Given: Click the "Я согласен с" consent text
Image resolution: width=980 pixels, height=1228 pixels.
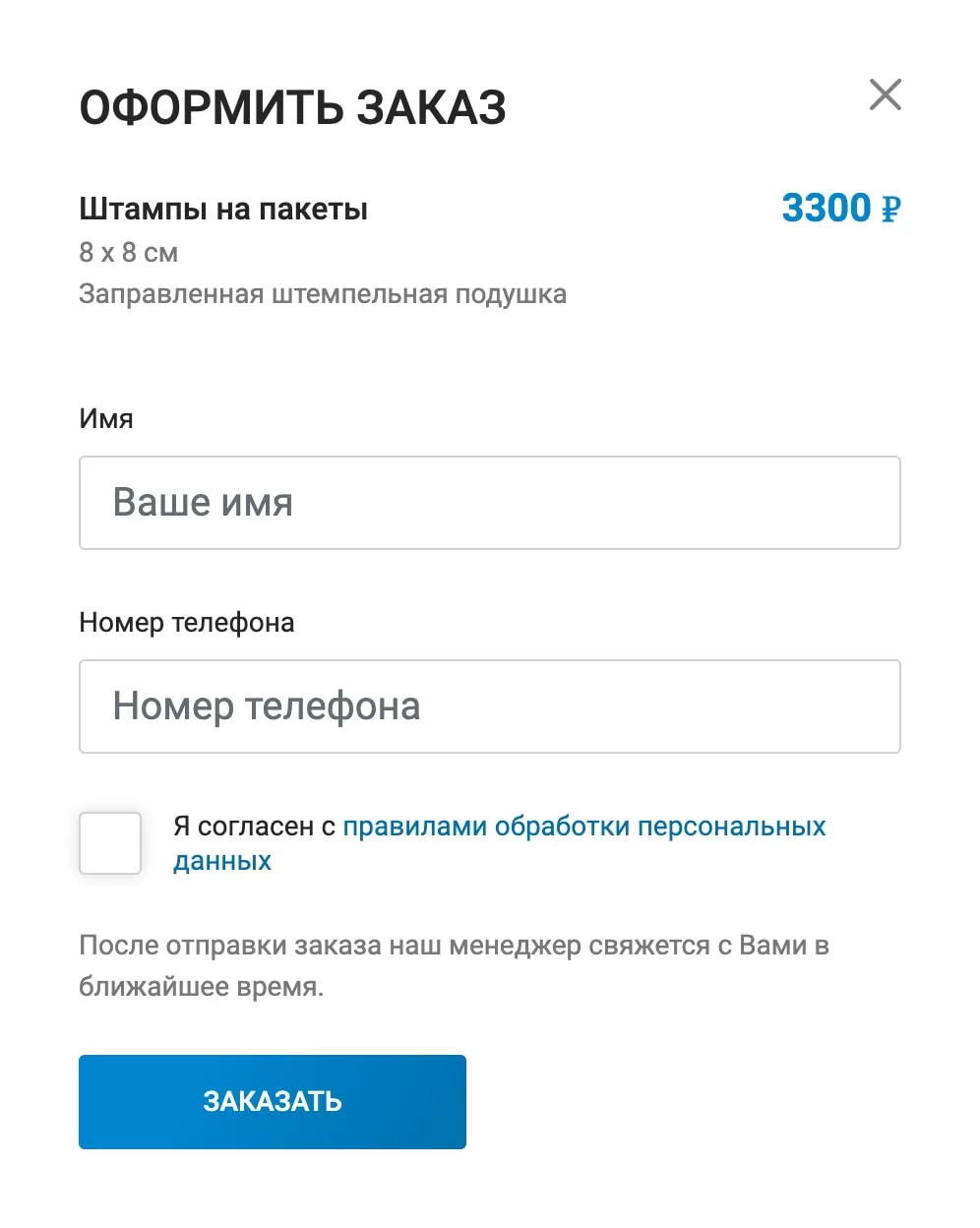Looking at the screenshot, I should point(254,827).
